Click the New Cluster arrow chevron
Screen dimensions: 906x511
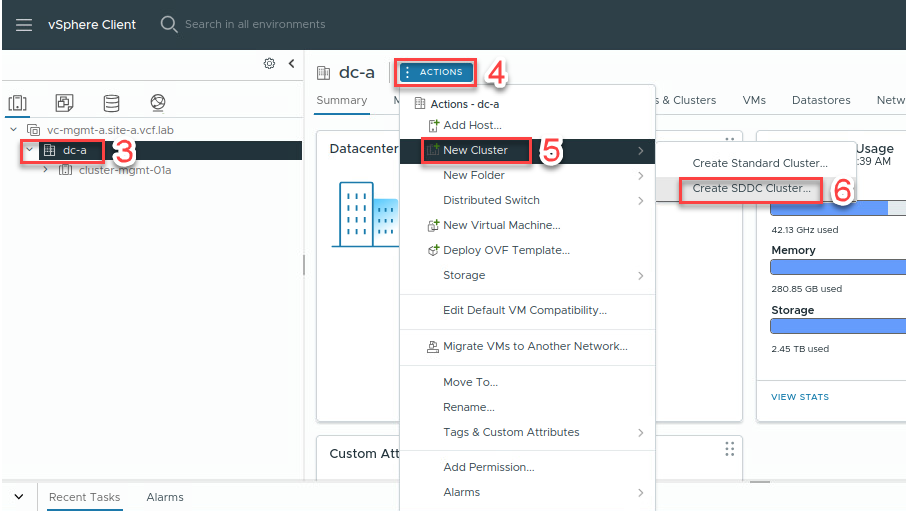(x=640, y=151)
